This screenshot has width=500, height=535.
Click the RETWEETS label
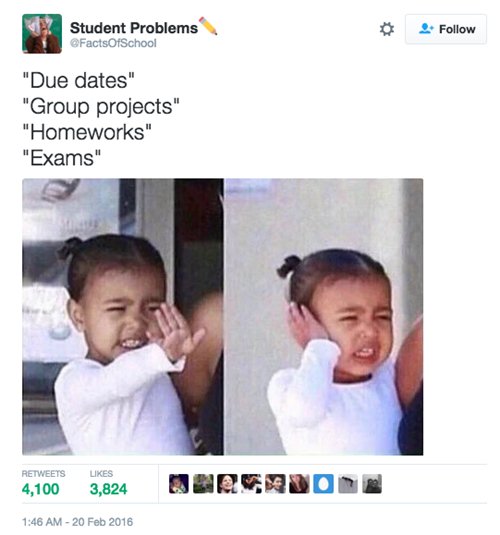pos(43,474)
